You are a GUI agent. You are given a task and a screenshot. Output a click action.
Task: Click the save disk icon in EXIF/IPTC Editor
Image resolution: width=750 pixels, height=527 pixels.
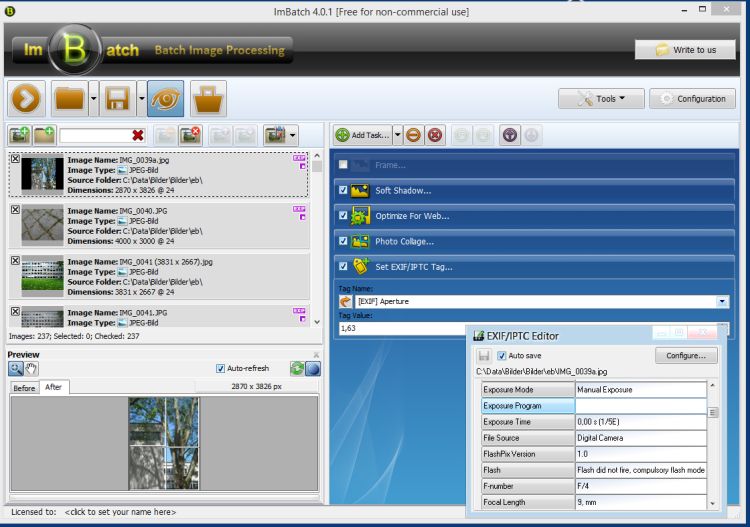click(484, 355)
